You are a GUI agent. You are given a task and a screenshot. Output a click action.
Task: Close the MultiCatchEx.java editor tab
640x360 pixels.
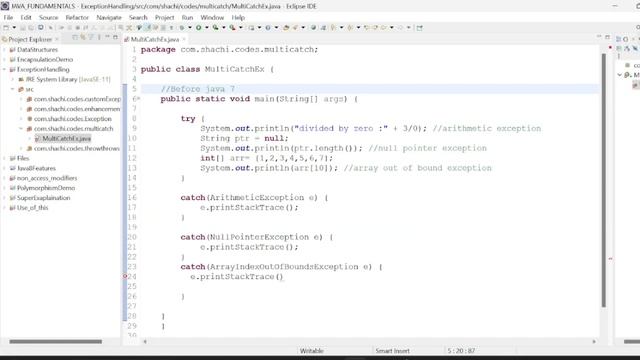click(184, 39)
